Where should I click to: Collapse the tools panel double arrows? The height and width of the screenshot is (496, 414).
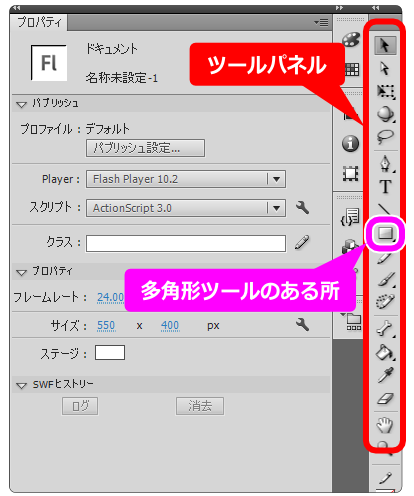(x=376, y=7)
